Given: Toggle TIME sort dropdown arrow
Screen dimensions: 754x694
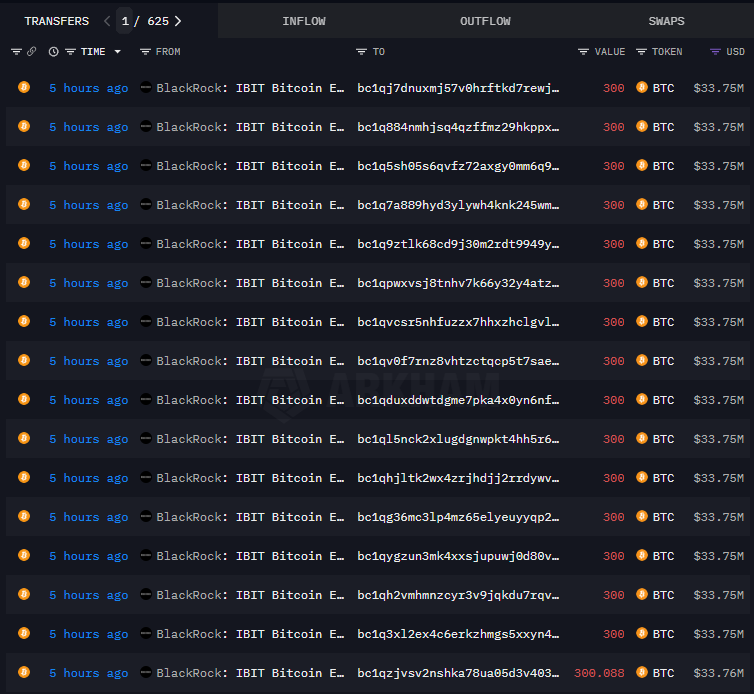Looking at the screenshot, I should tap(117, 51).
